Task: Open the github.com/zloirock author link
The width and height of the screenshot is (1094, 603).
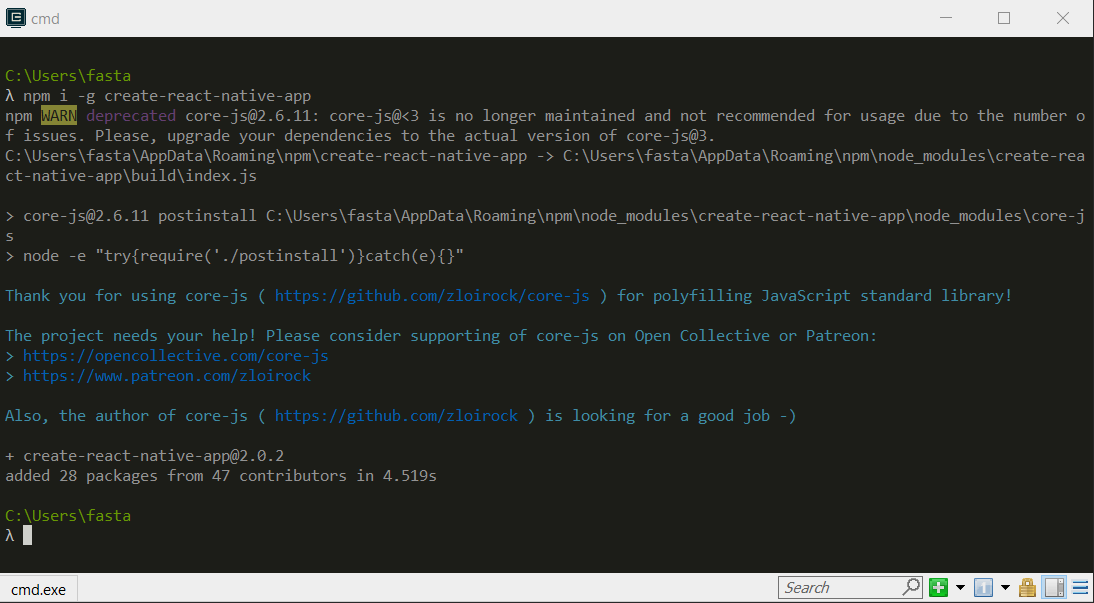Action: click(396, 416)
